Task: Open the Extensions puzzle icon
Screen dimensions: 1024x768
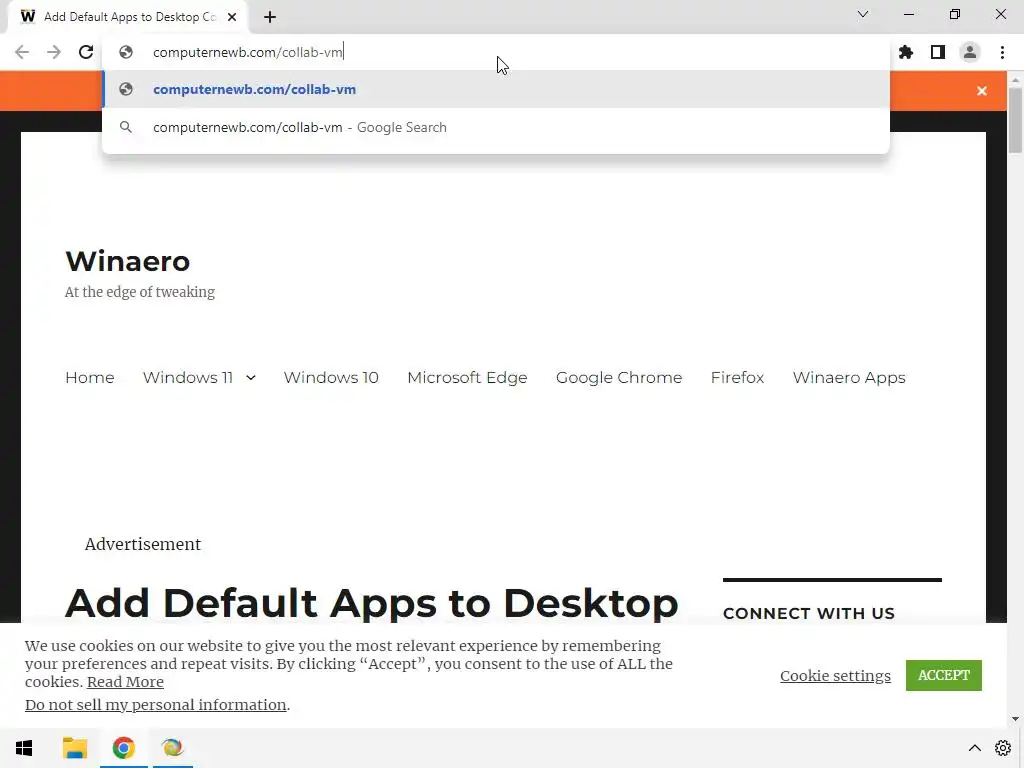Action: (906, 52)
